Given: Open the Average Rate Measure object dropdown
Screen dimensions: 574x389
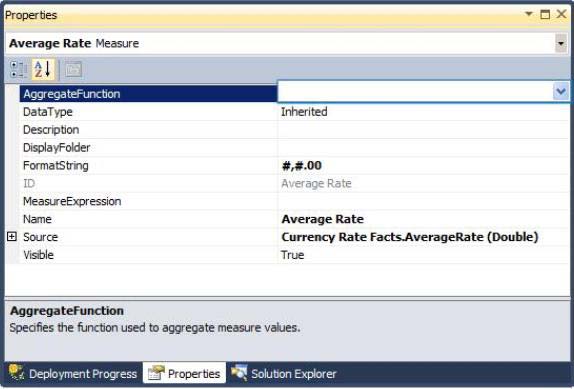Looking at the screenshot, I should [x=561, y=44].
